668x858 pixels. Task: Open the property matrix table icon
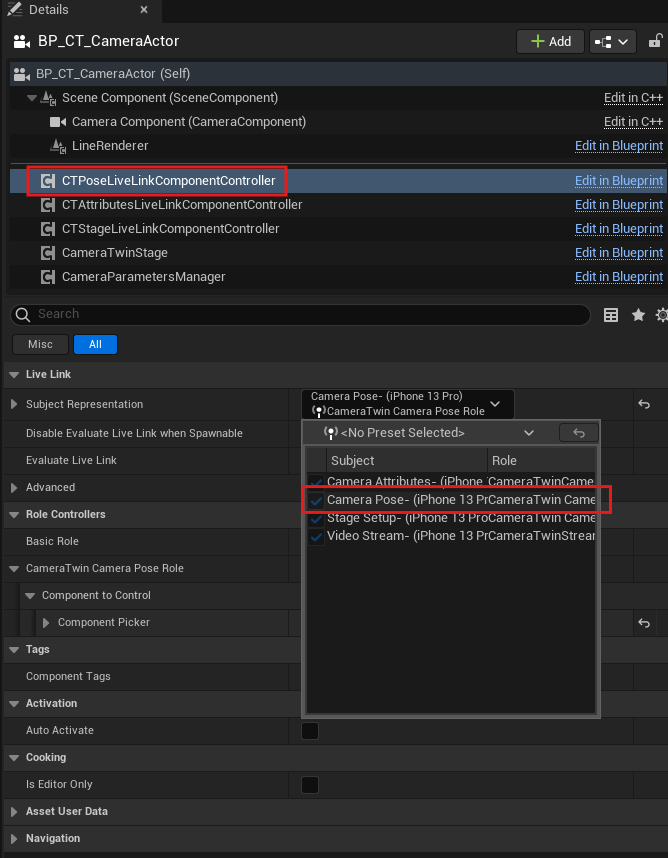(611, 315)
